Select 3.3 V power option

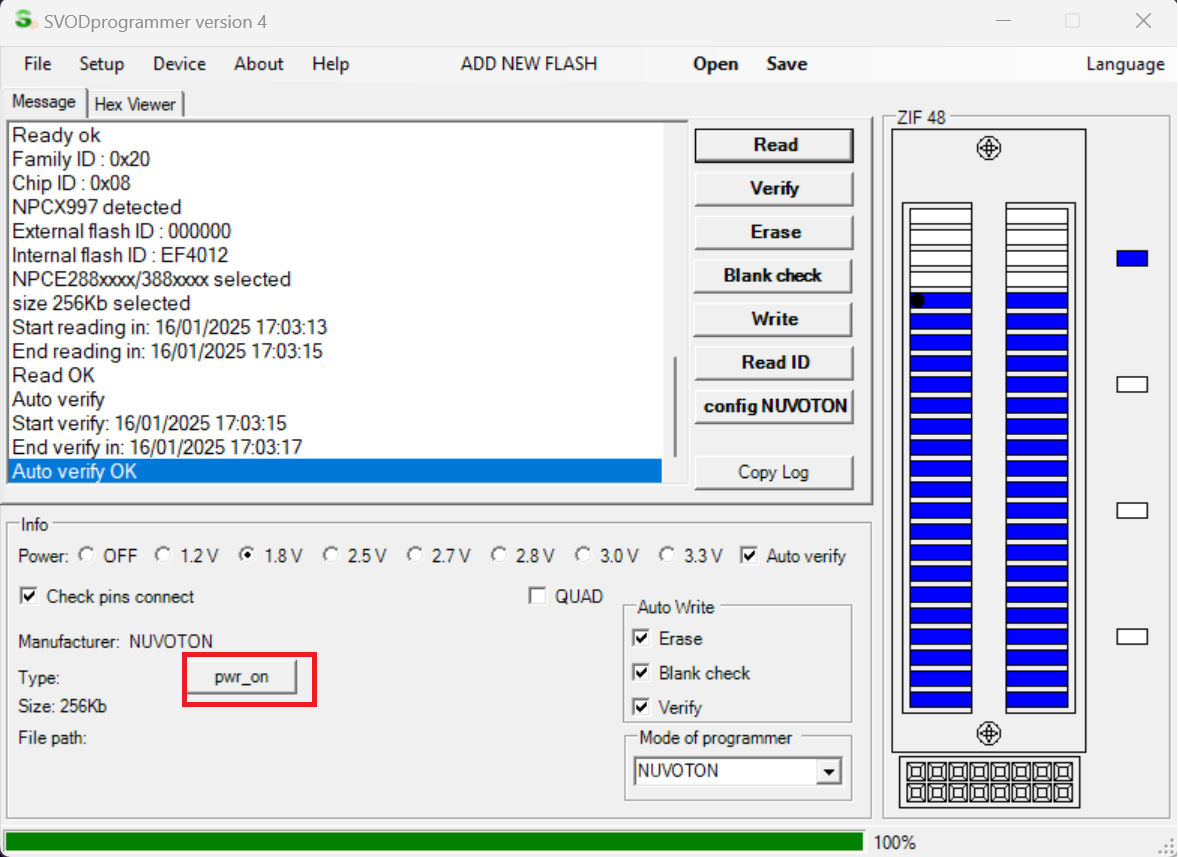pyautogui.click(x=667, y=555)
